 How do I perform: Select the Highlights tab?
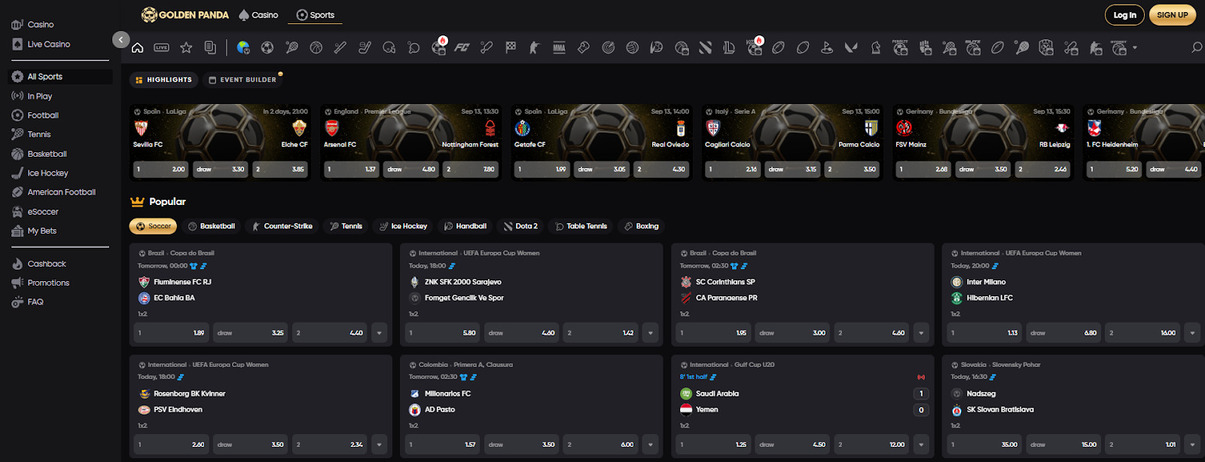coord(163,79)
